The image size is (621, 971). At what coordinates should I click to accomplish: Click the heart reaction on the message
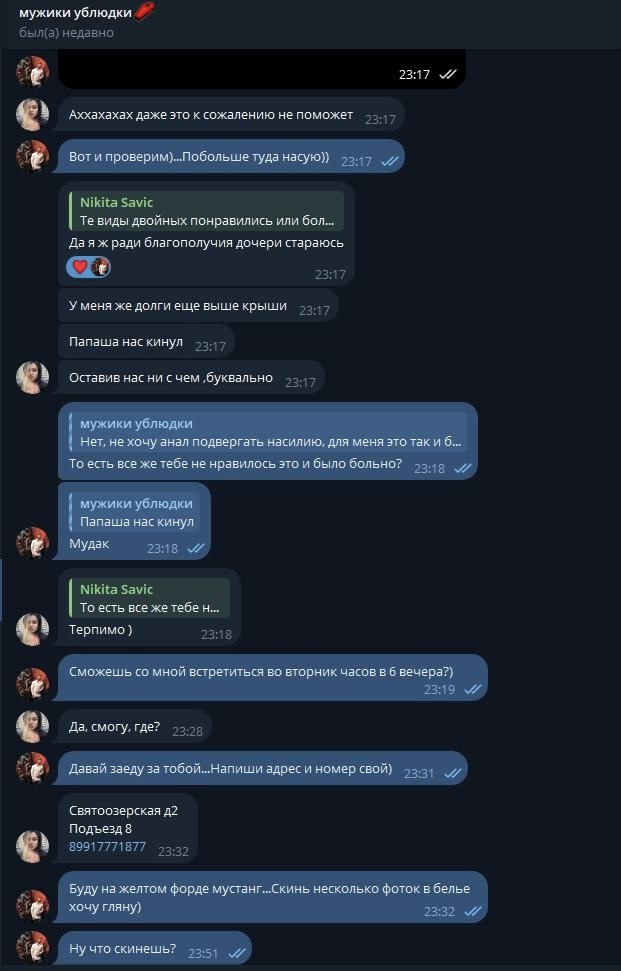80,267
